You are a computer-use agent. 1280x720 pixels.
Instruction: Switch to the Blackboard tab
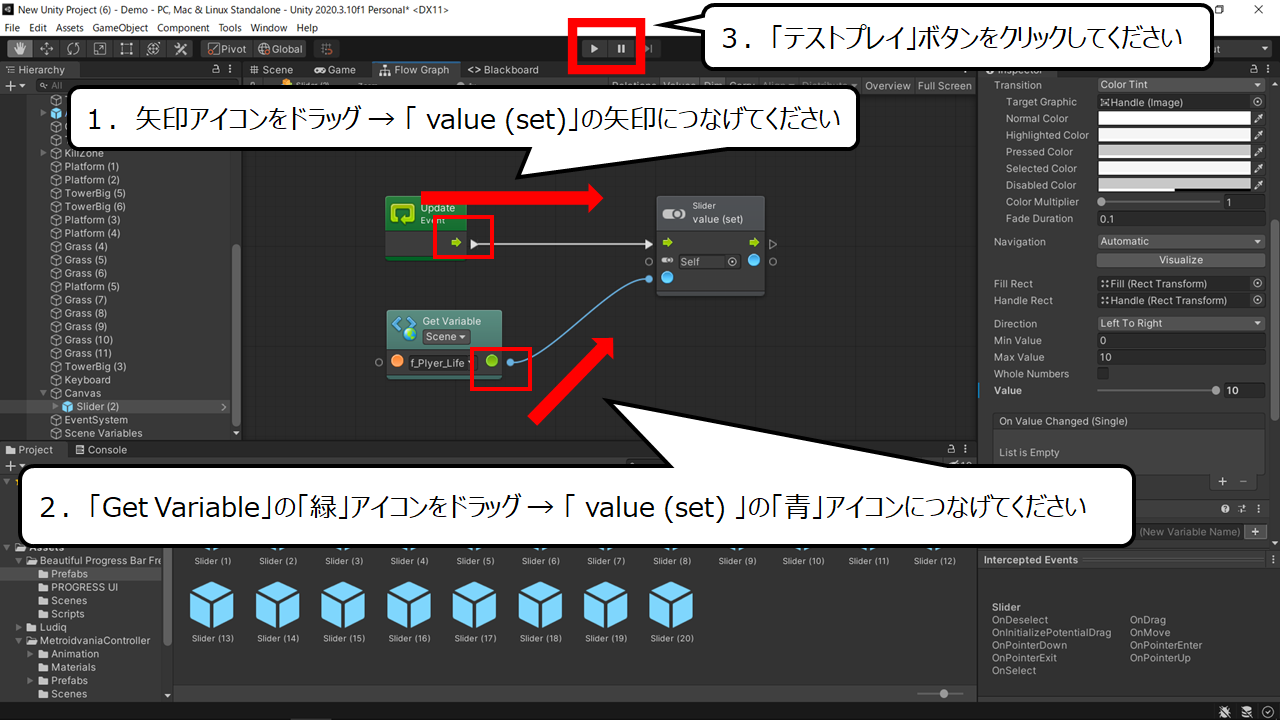click(503, 70)
